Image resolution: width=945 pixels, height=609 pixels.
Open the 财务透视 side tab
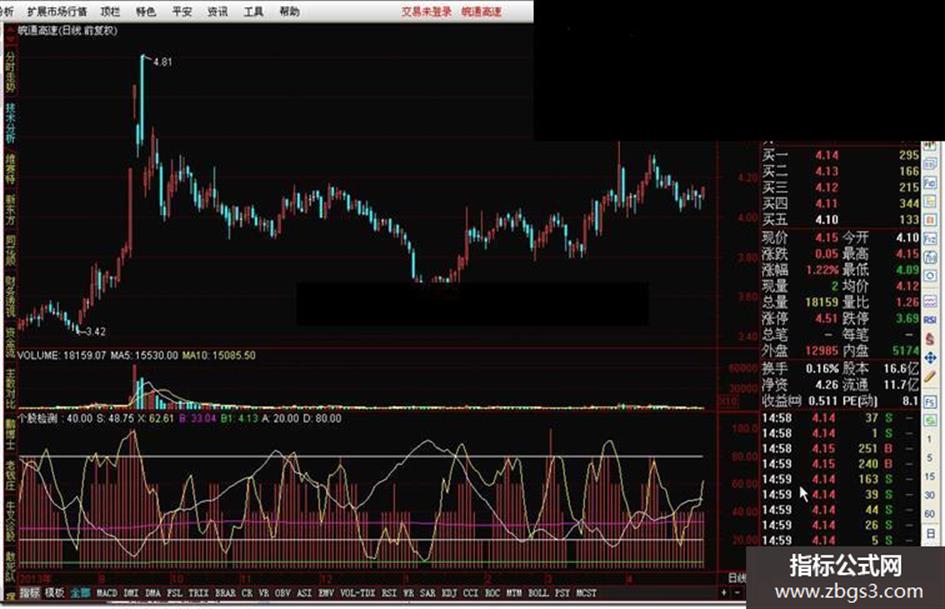tap(10, 297)
